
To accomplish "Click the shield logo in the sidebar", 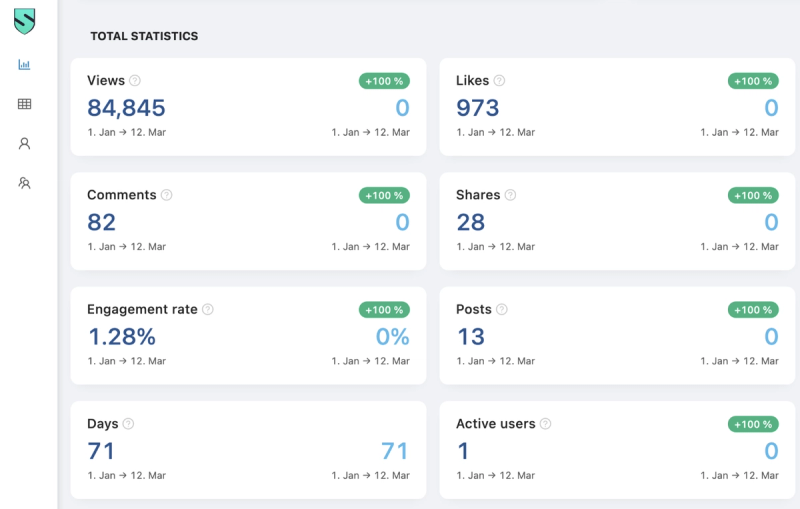I will coord(24,22).
